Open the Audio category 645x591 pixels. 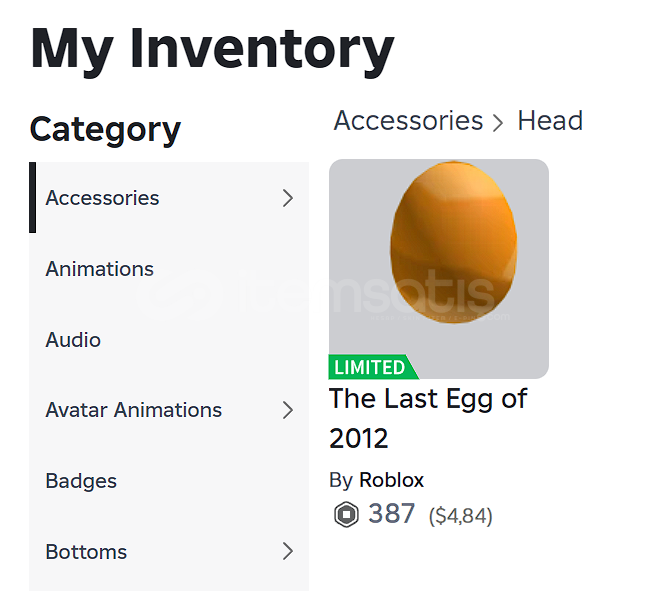(73, 340)
